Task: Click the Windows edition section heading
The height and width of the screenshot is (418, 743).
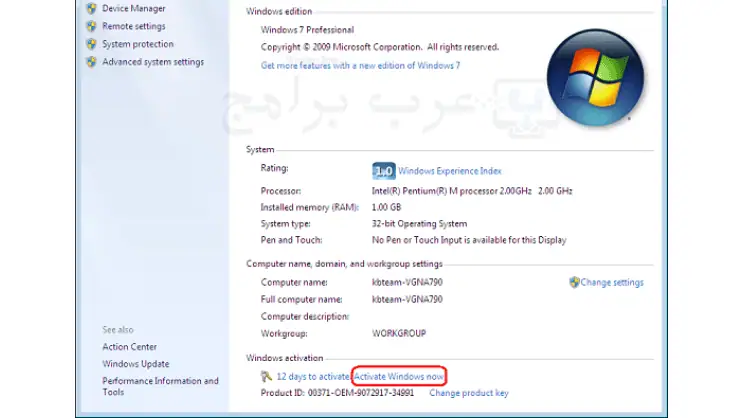Action: [279, 11]
